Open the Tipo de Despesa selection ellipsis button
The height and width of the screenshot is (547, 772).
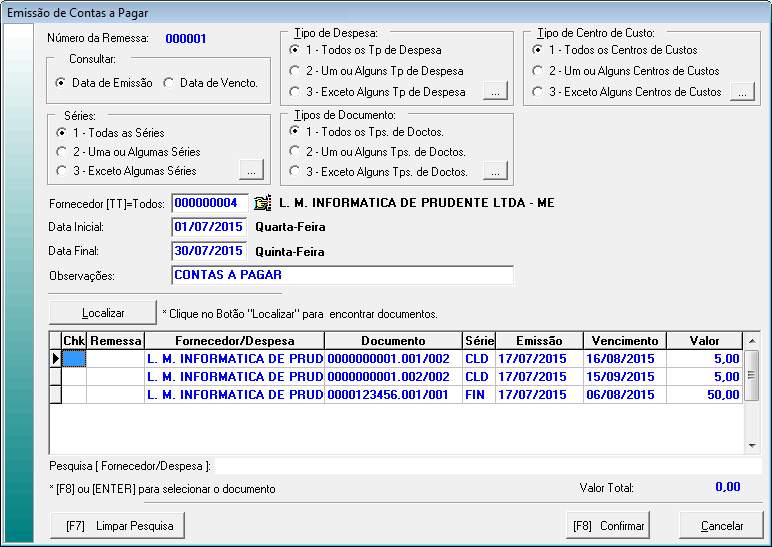click(496, 92)
